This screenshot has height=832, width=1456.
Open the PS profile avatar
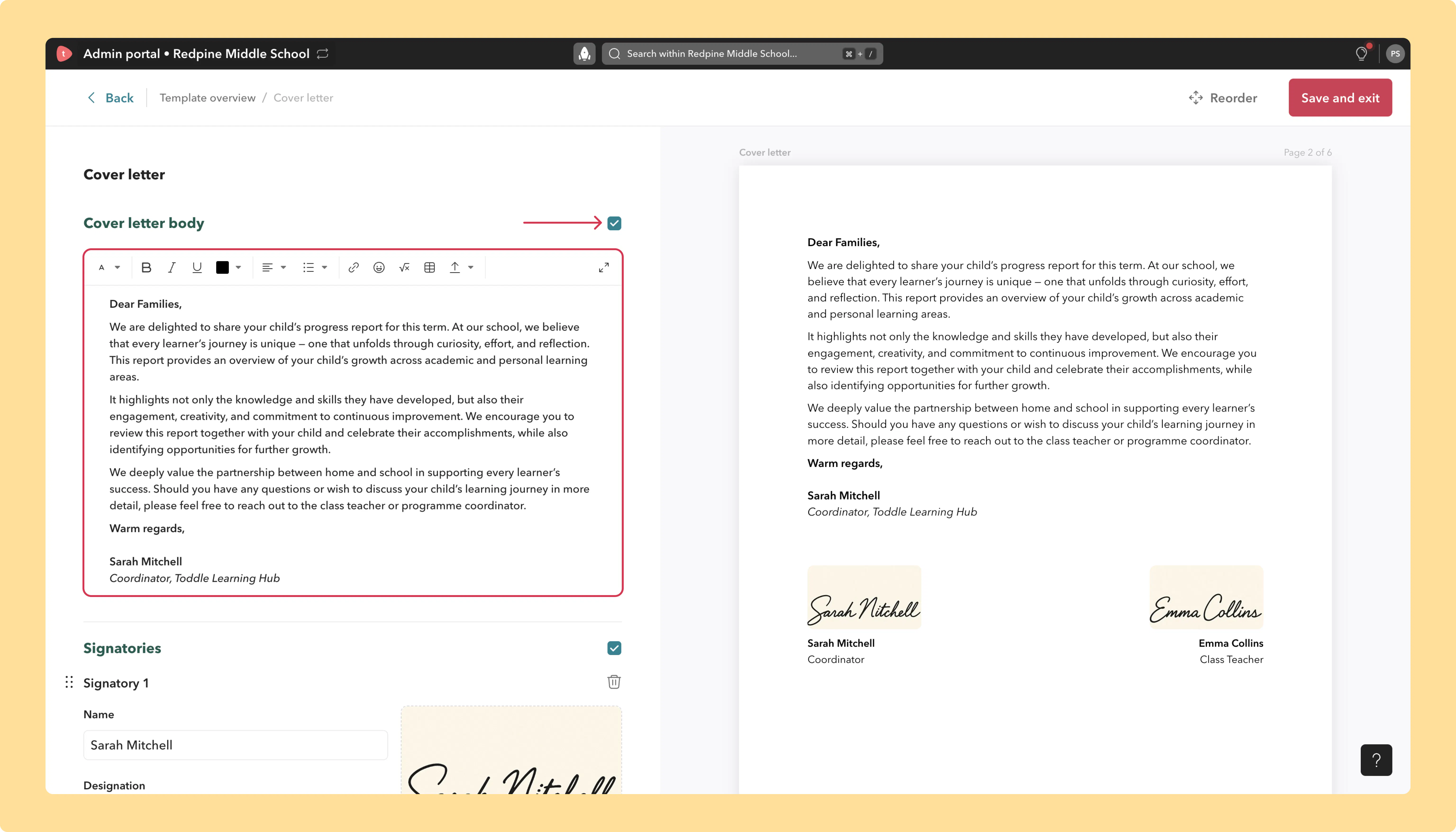click(1395, 54)
